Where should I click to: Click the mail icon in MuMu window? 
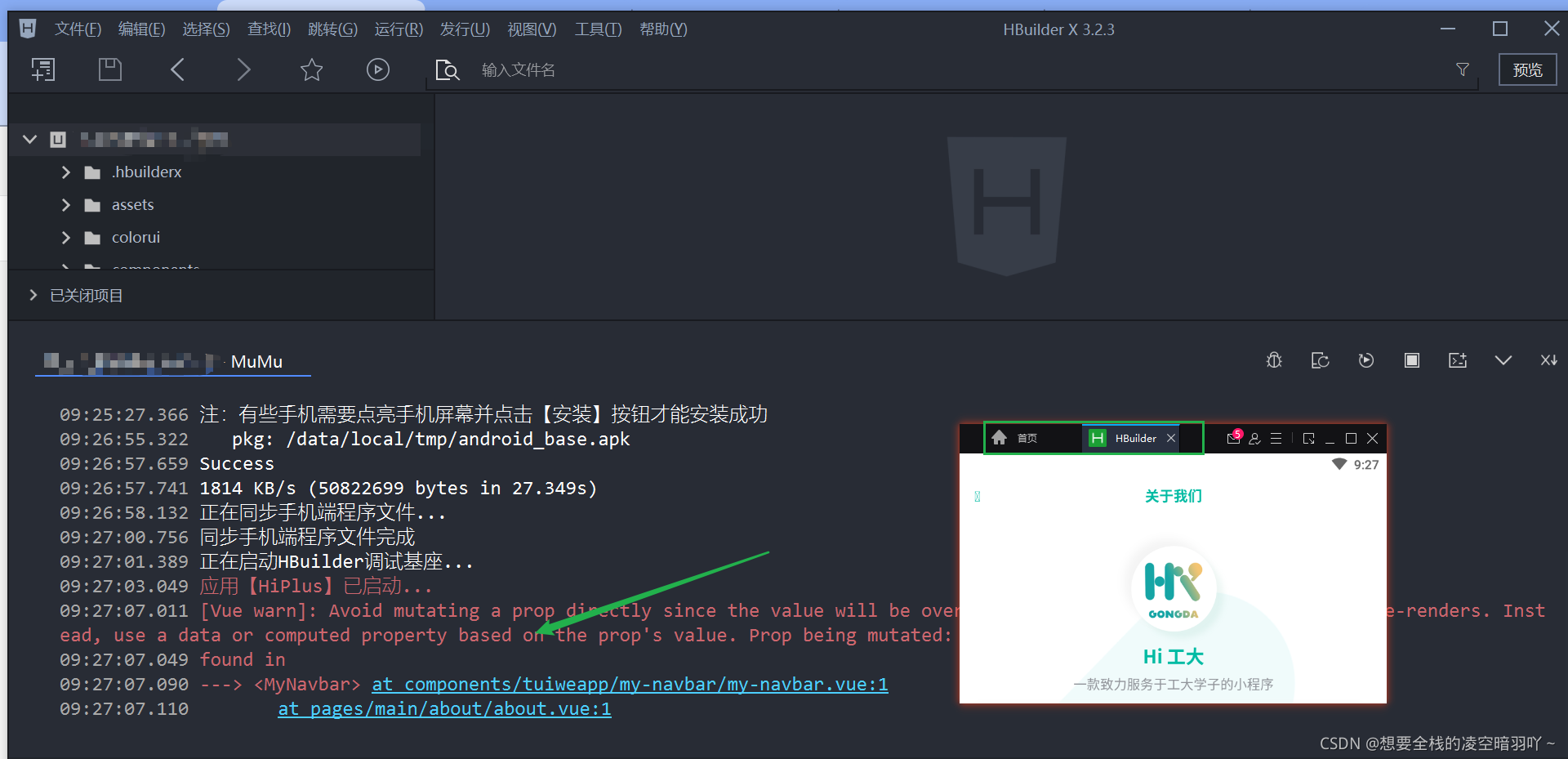tap(1234, 438)
